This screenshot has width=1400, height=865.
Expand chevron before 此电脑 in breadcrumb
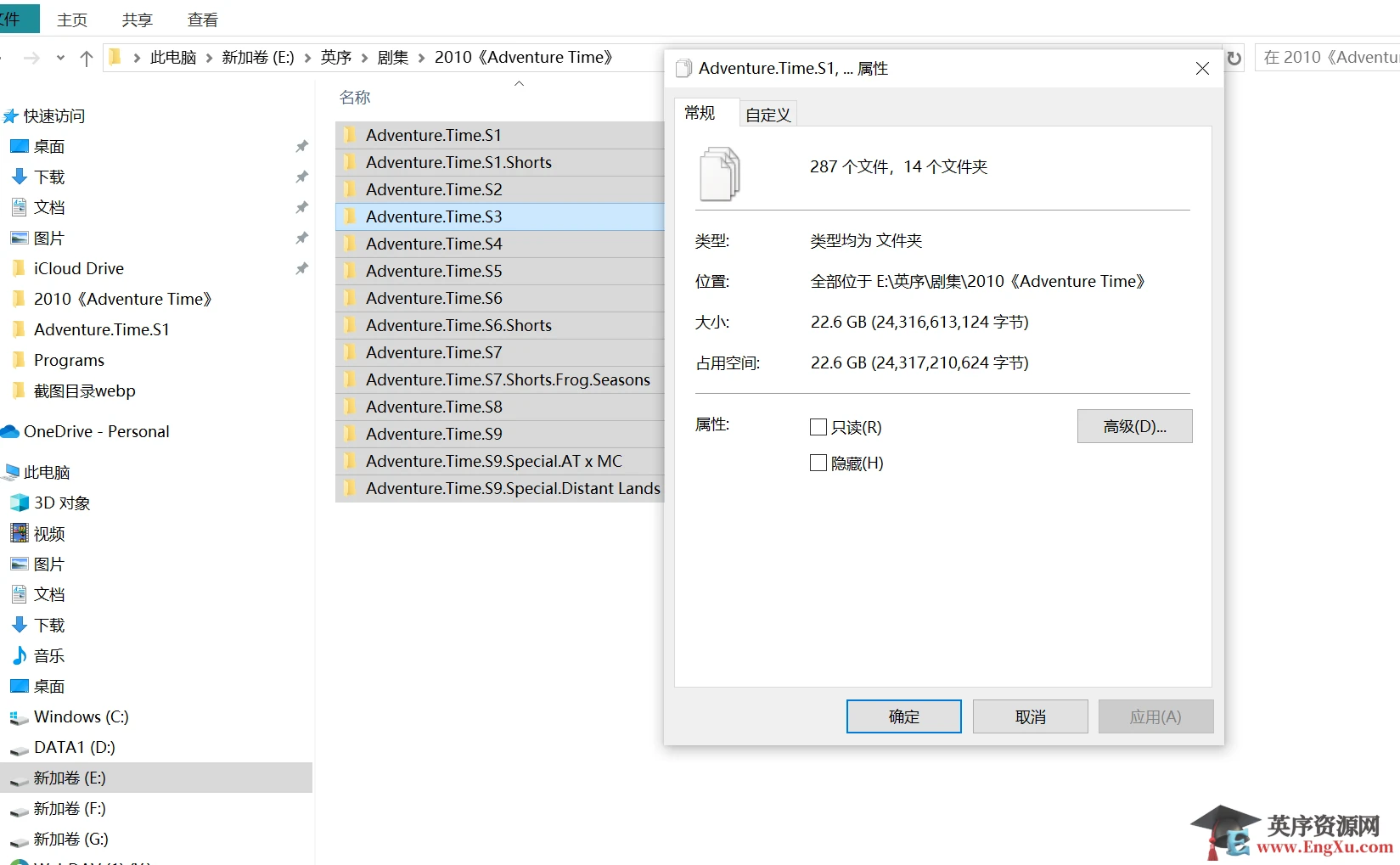click(x=137, y=58)
